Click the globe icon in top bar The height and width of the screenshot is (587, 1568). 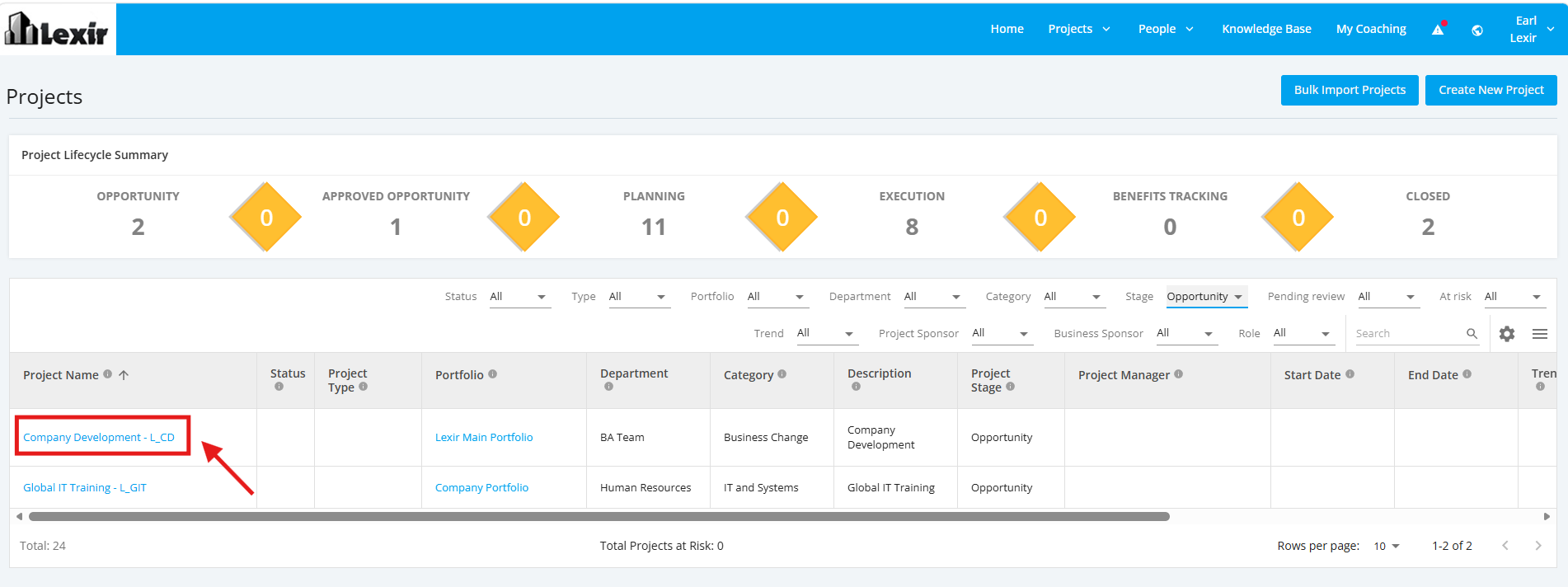1477,31
